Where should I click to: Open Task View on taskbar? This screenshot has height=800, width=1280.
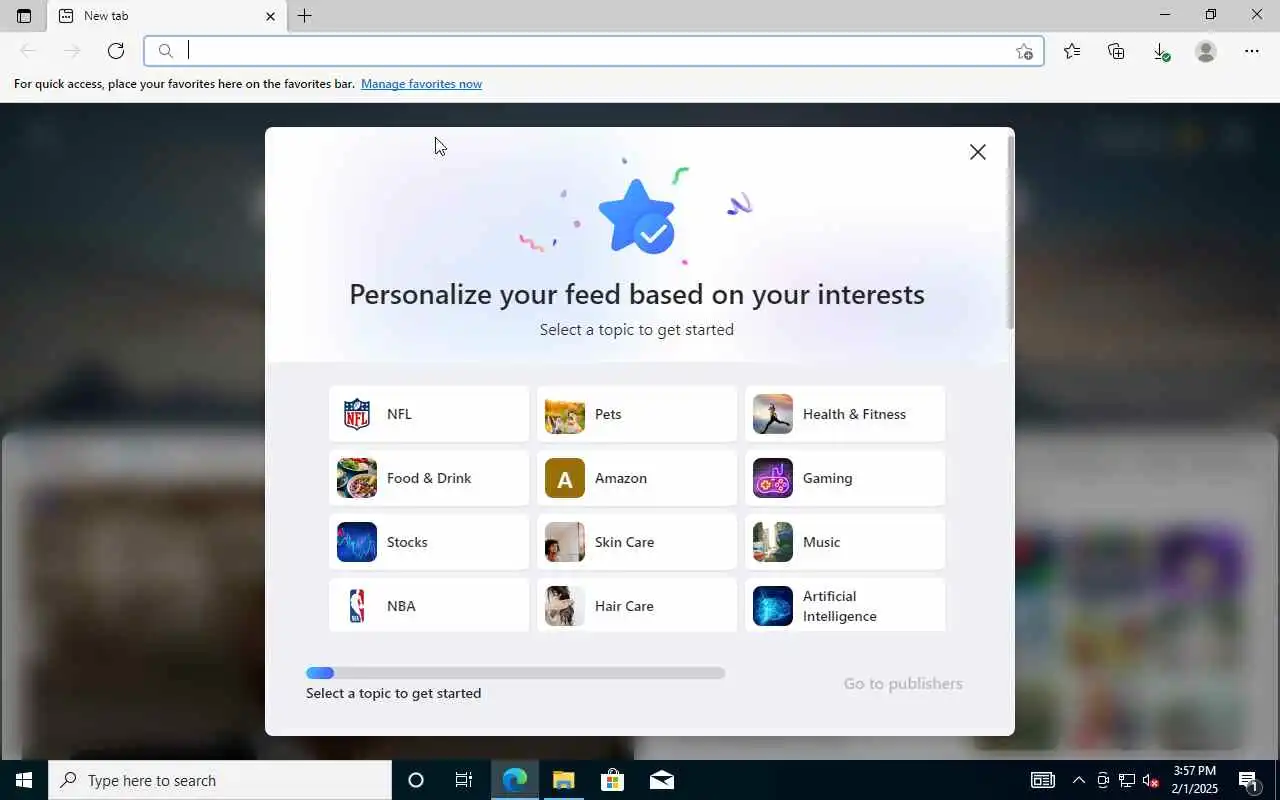pos(464,780)
